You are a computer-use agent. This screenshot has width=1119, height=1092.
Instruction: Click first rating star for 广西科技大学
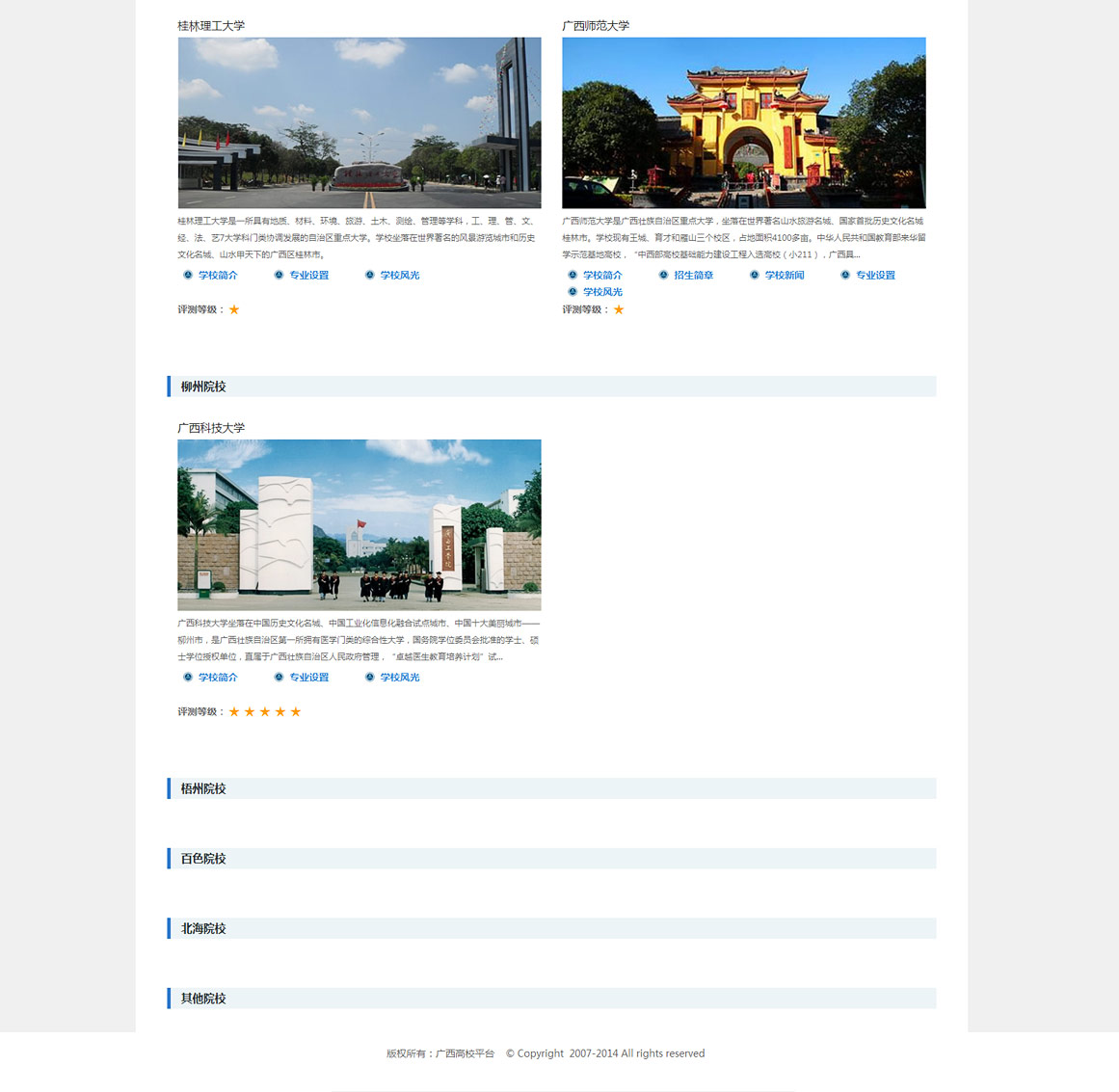(x=234, y=711)
